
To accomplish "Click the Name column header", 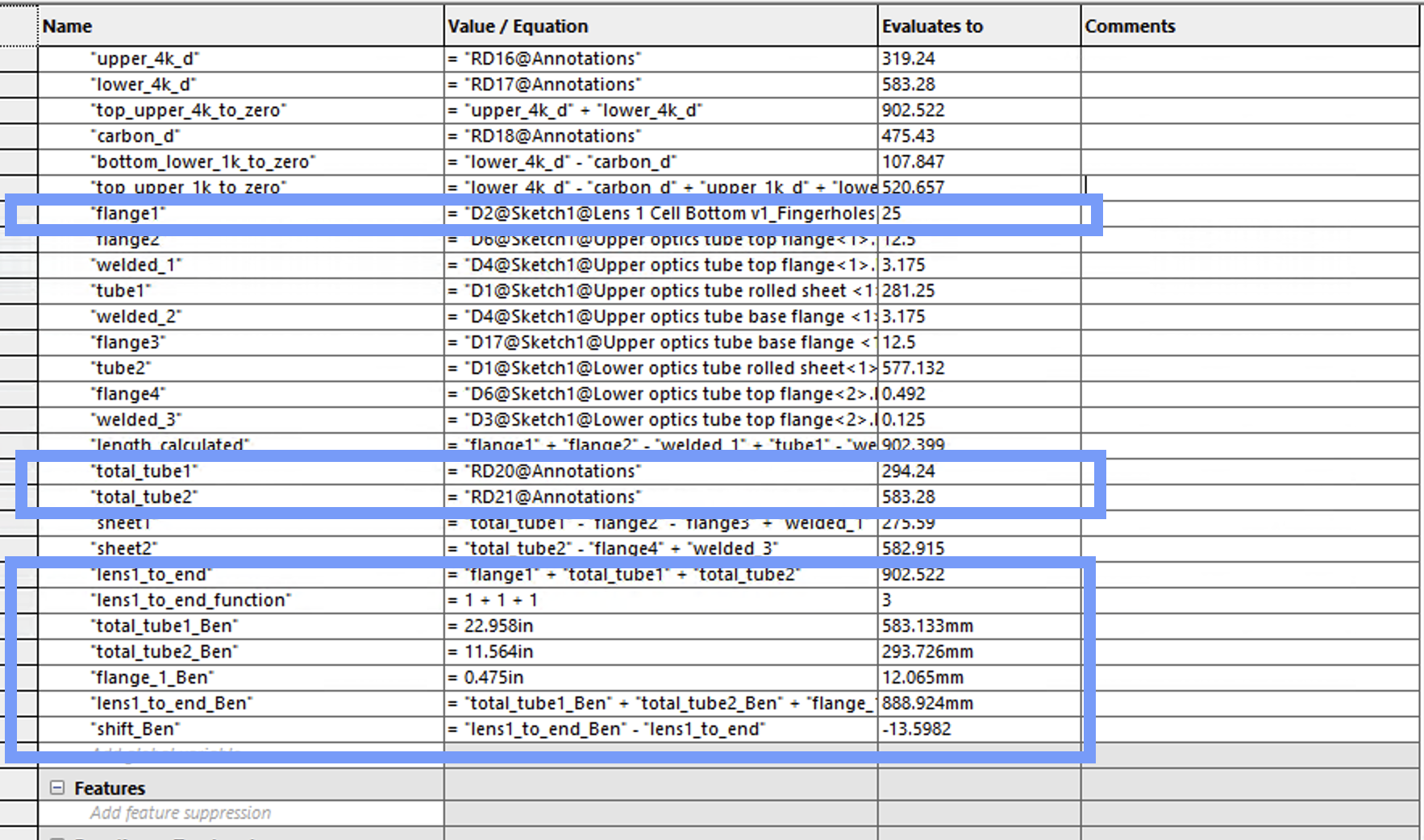I will pos(240,26).
